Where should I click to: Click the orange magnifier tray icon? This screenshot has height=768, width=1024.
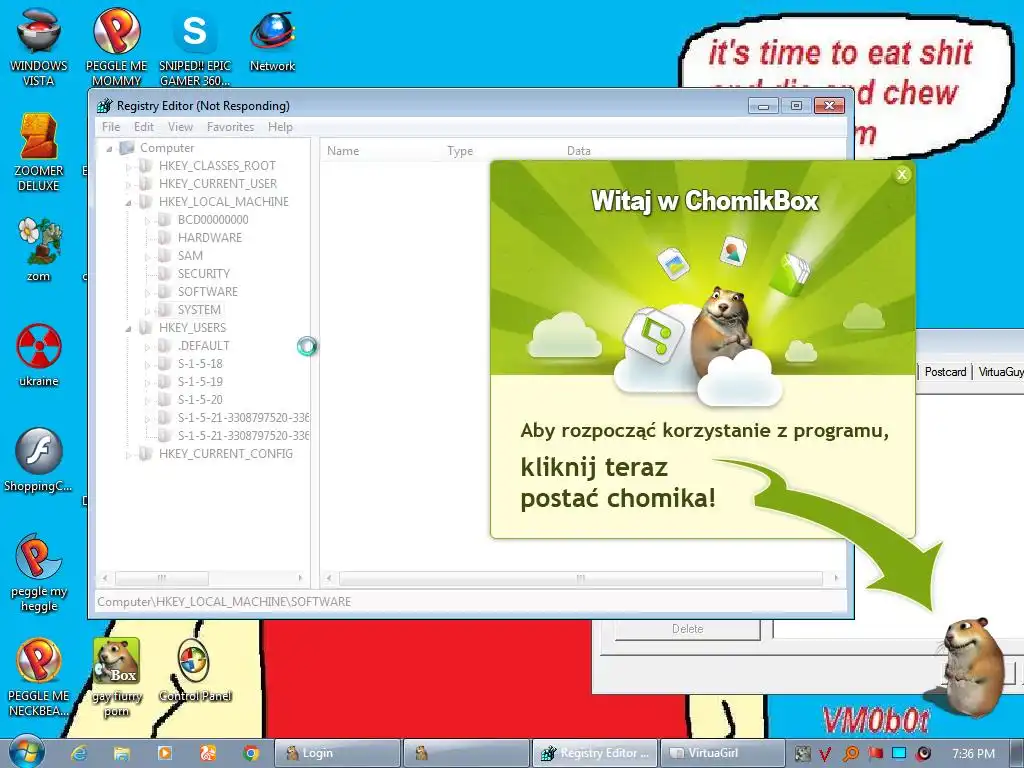(850, 754)
